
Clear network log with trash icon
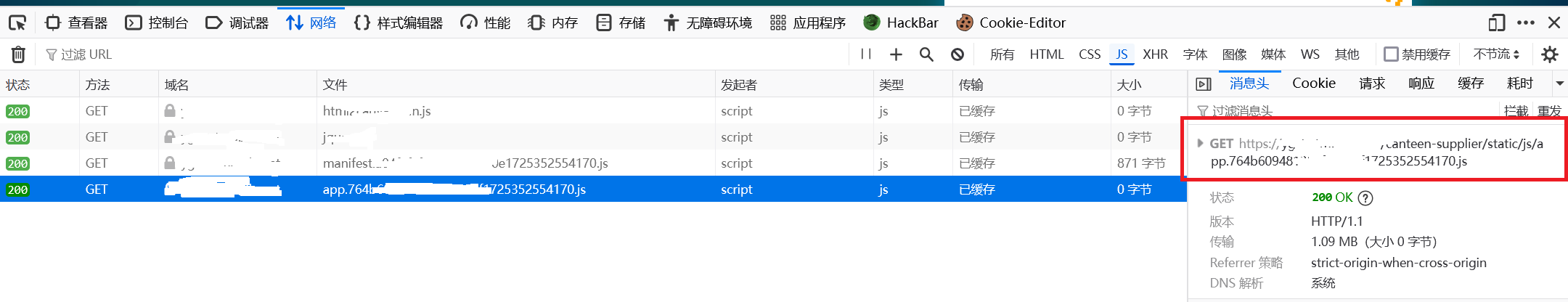click(x=18, y=54)
